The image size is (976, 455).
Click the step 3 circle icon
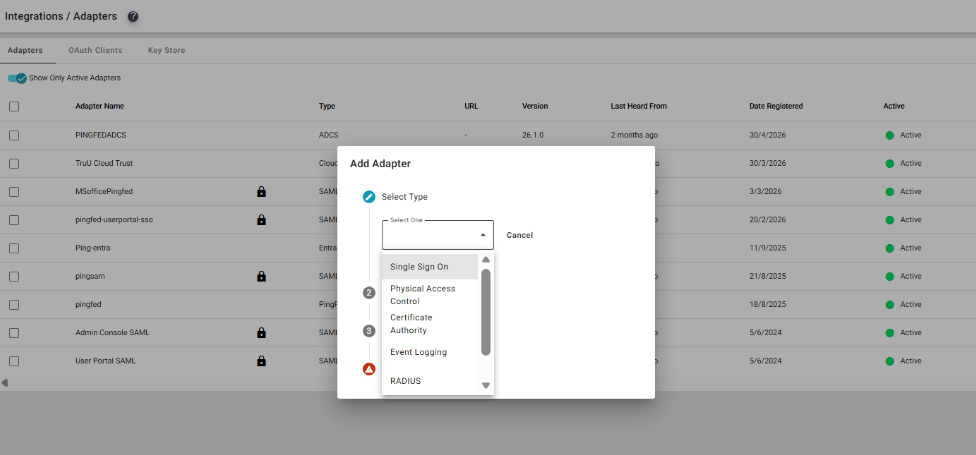pyautogui.click(x=369, y=331)
